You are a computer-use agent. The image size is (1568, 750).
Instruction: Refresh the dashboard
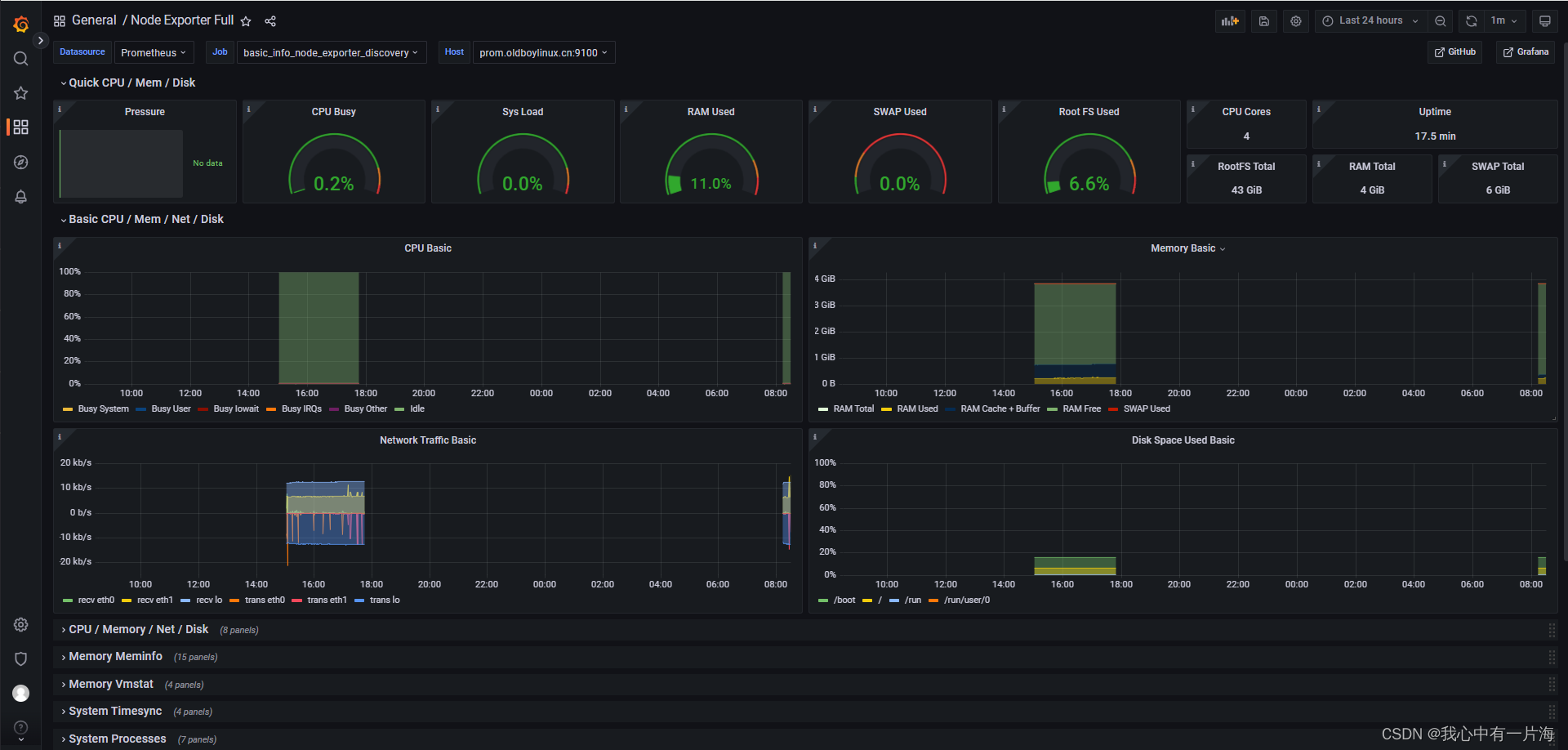tap(1472, 21)
